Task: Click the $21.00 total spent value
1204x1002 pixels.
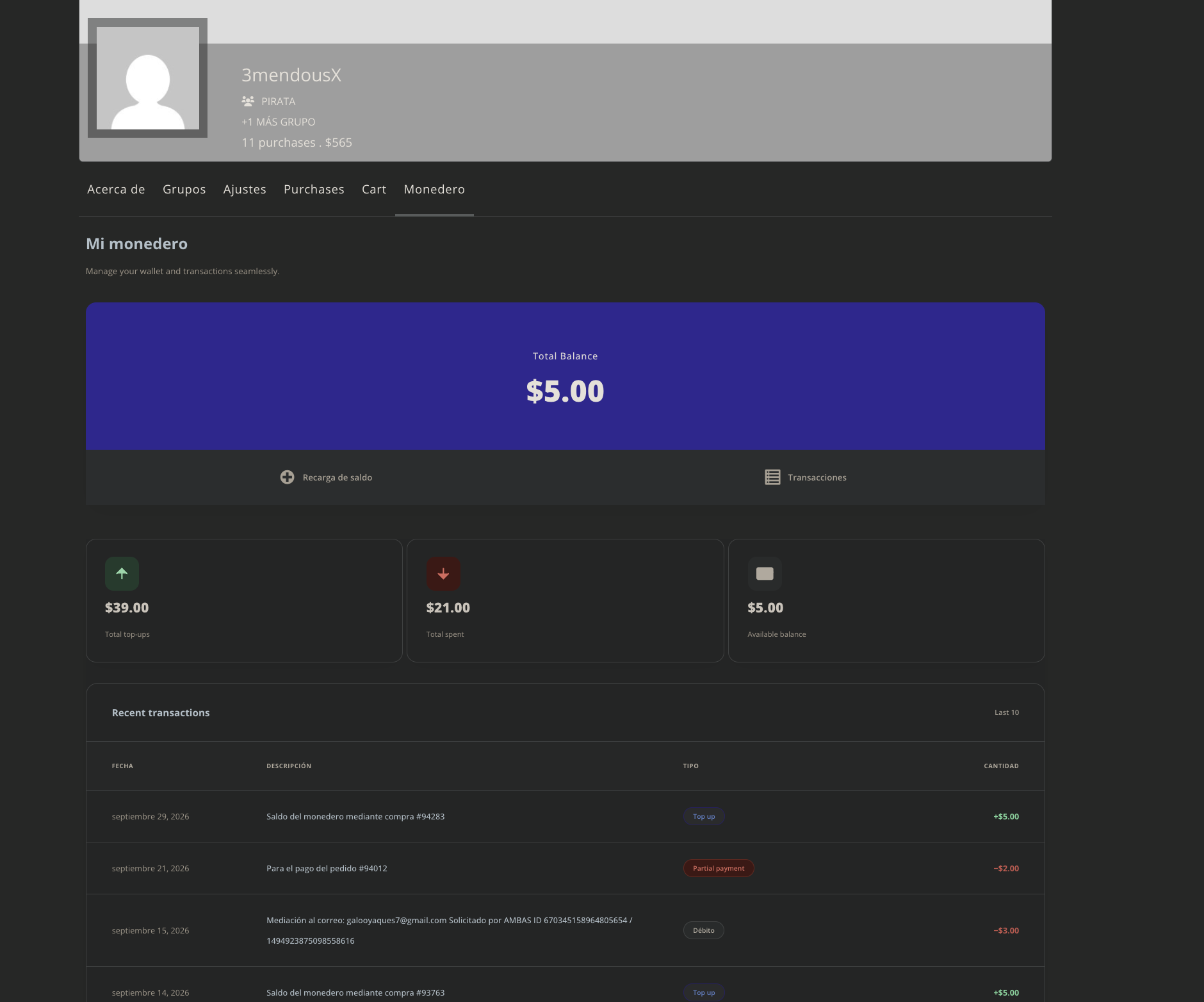Action: (x=448, y=607)
